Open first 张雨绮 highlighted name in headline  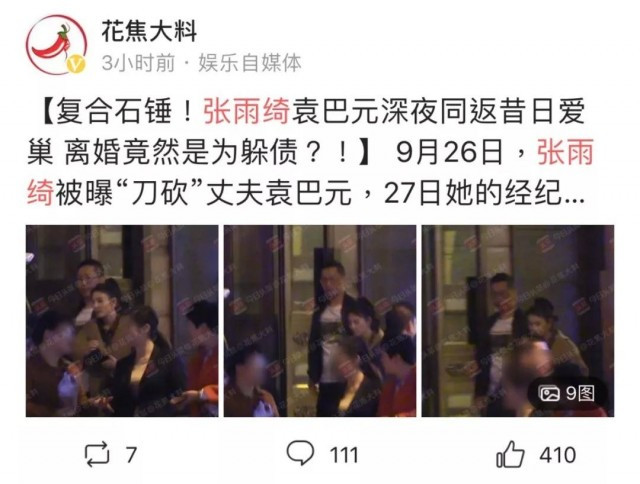[x=247, y=111]
